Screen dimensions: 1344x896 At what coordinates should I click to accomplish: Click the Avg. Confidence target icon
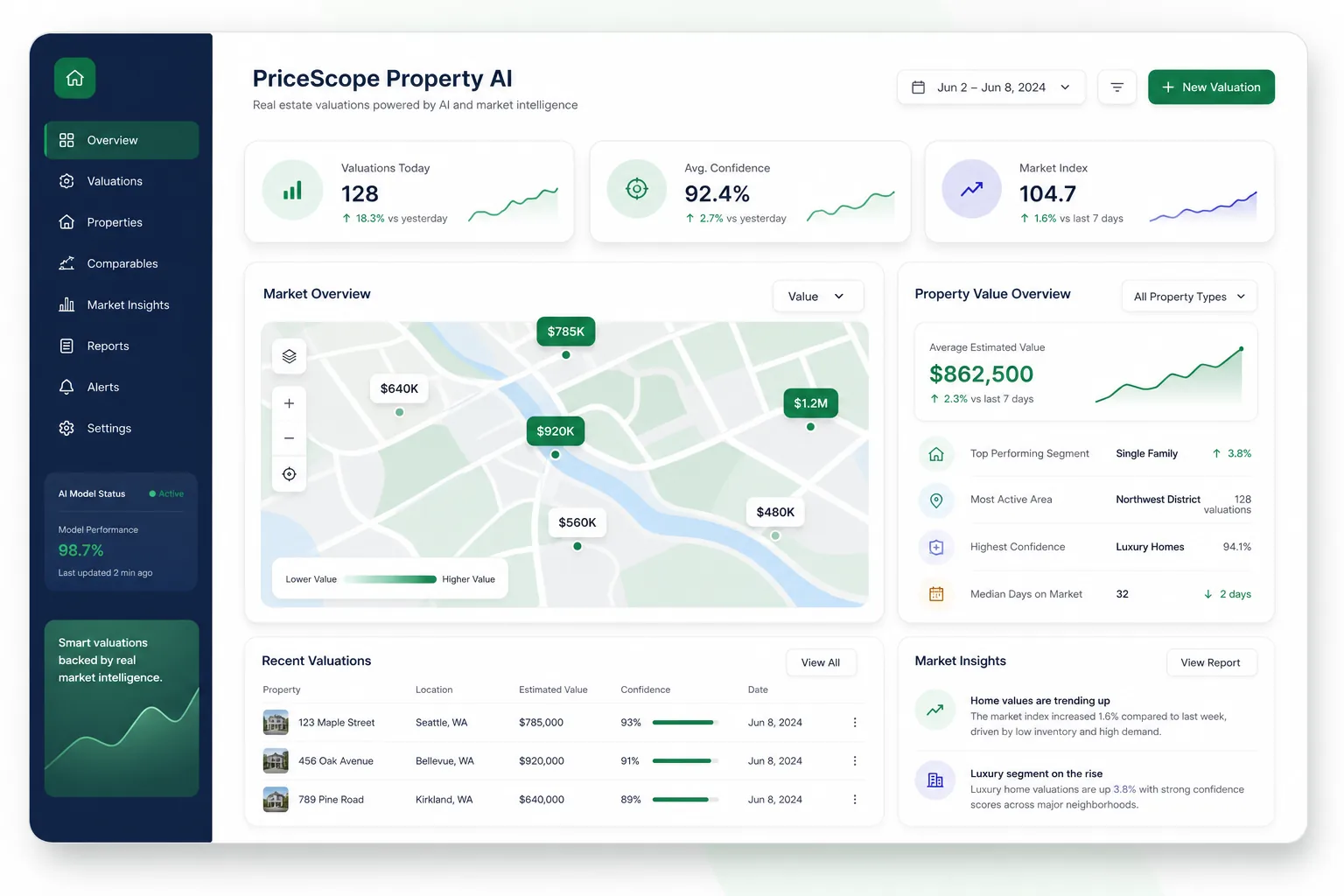(x=637, y=188)
